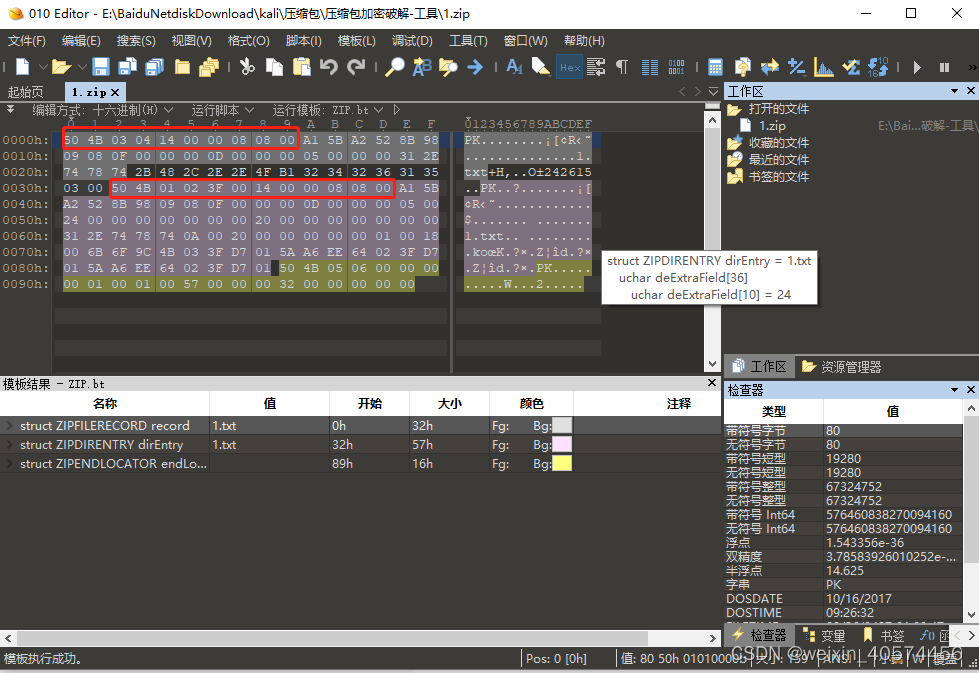The height and width of the screenshot is (673, 979).
Task: Click the Cut scissors icon
Action: [247, 67]
